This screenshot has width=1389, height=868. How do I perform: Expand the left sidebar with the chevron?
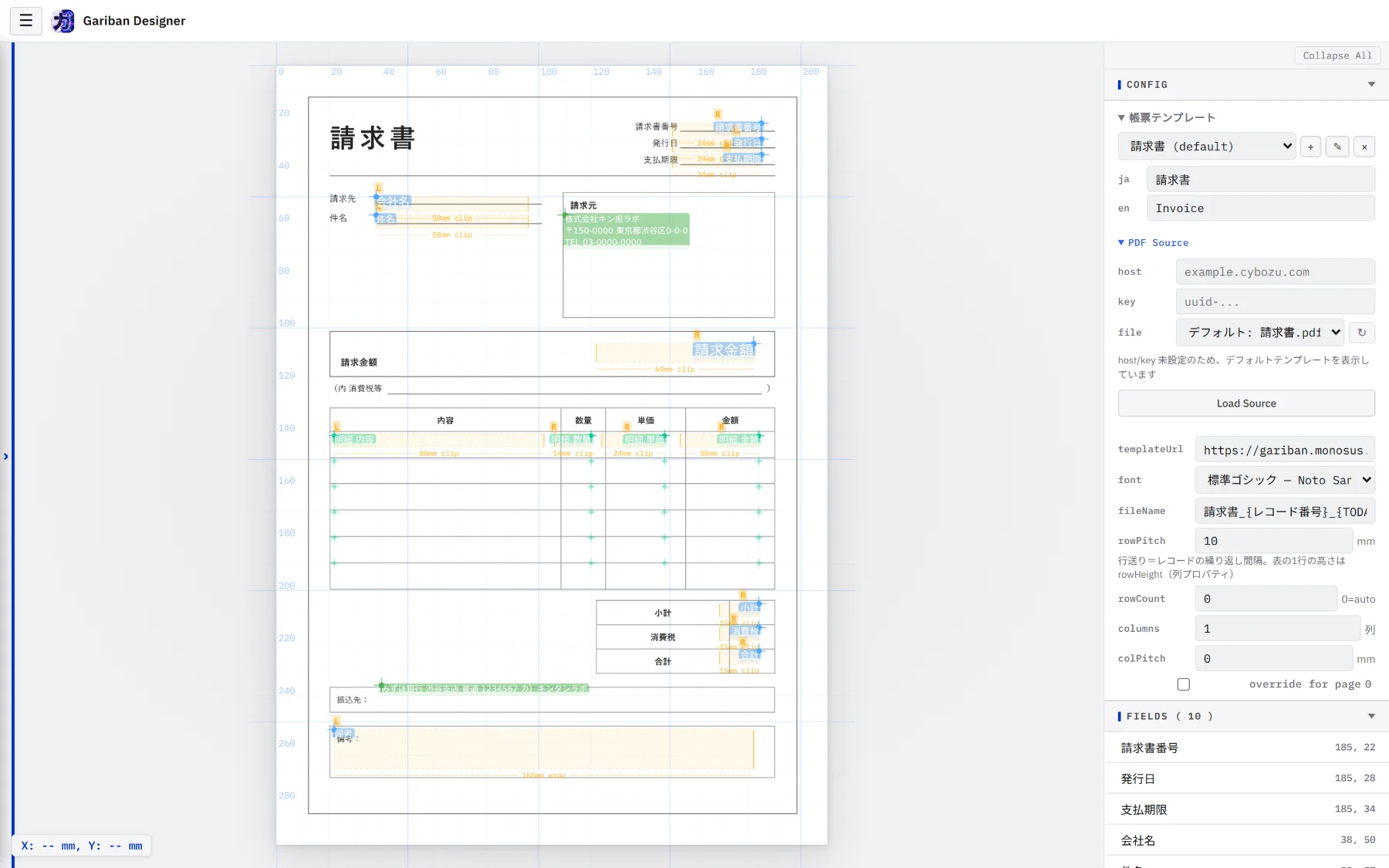point(6,457)
